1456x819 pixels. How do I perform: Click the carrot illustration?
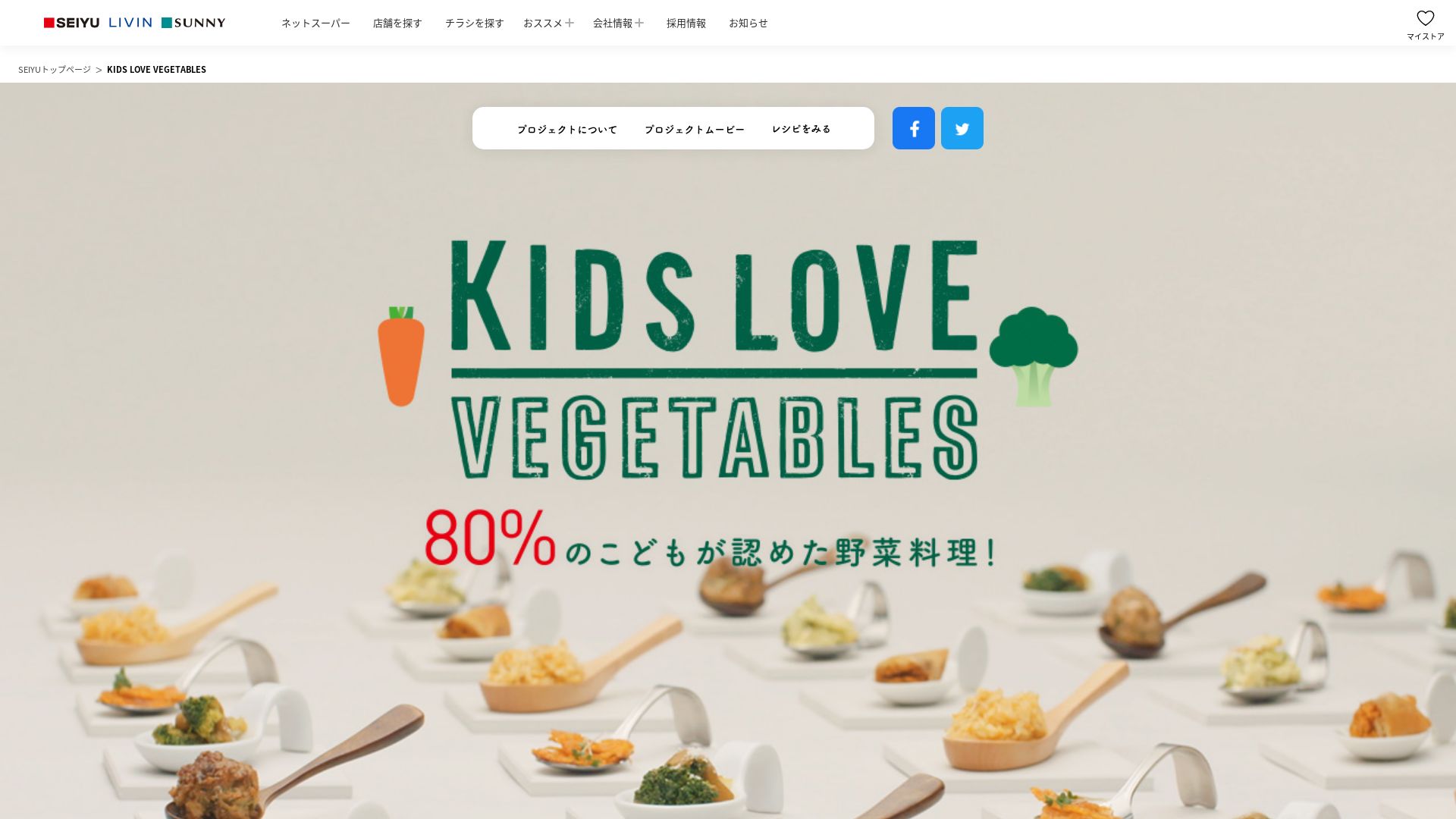[401, 356]
